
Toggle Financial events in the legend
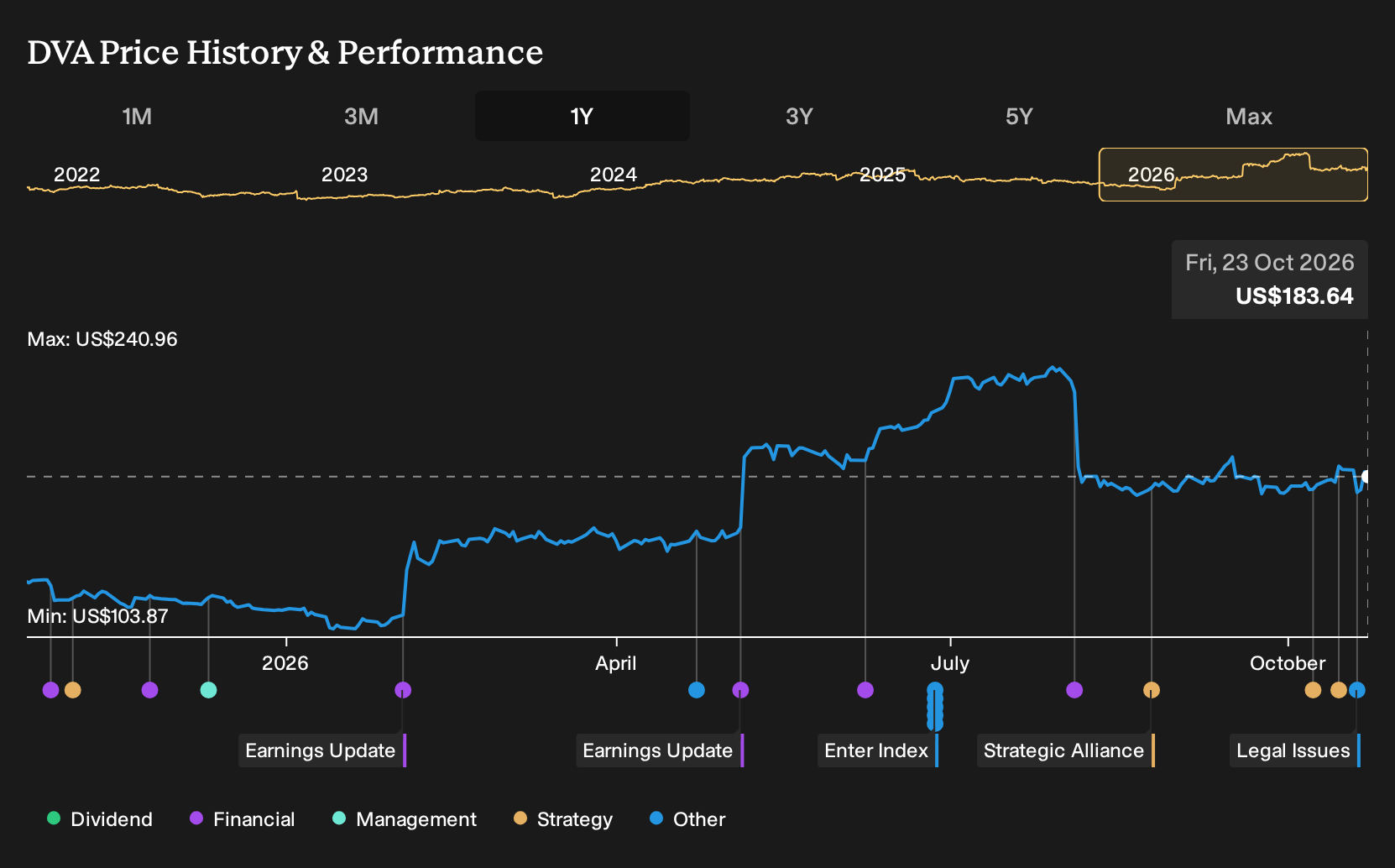coord(243,819)
